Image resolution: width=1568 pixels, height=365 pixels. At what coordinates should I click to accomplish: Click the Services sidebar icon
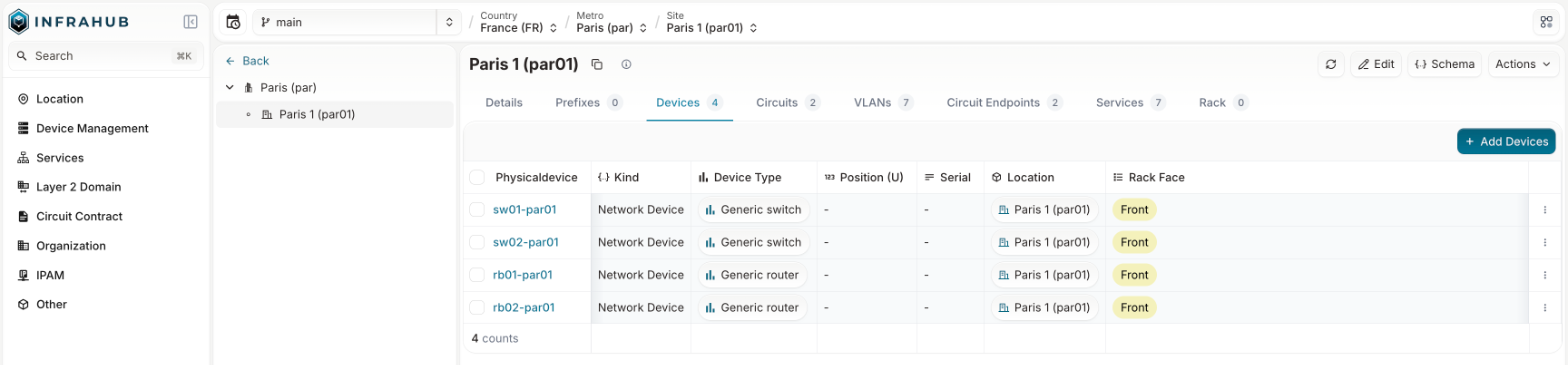coord(23,158)
